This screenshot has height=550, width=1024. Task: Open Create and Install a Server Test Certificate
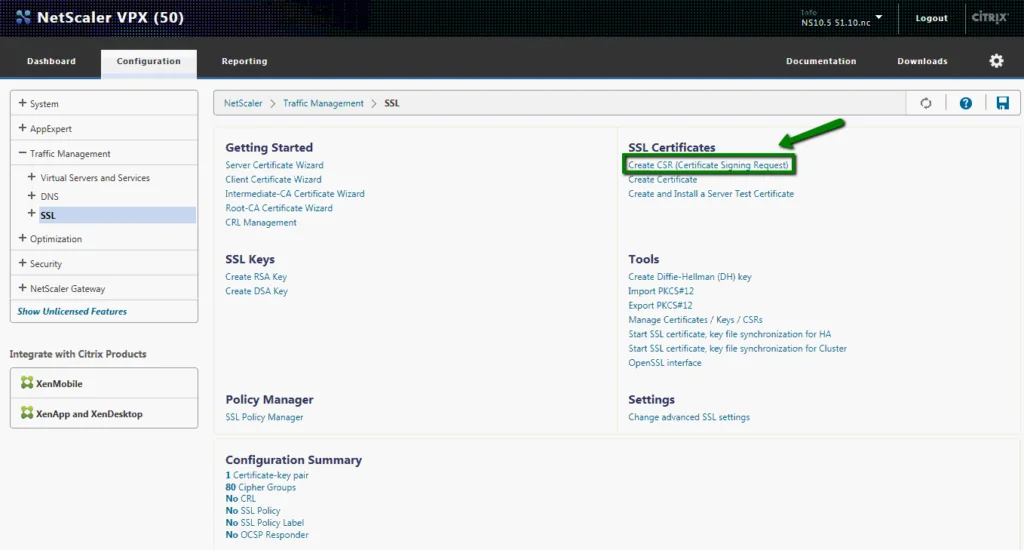click(711, 194)
